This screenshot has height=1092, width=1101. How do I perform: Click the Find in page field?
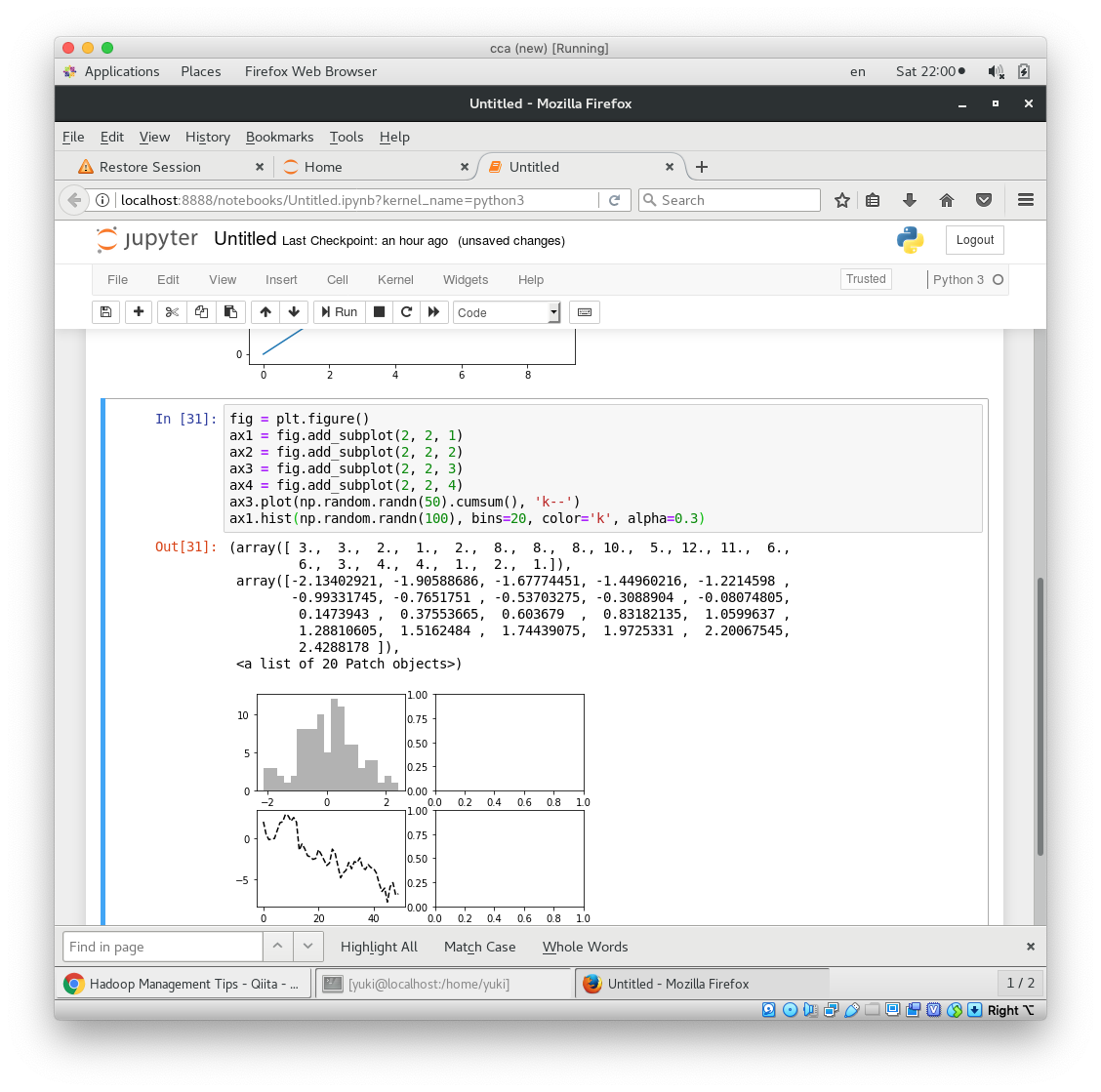point(162,947)
